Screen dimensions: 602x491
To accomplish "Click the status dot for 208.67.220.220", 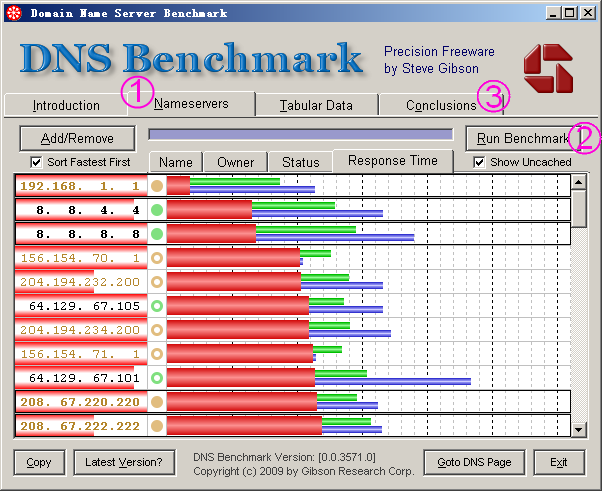I will click(157, 402).
